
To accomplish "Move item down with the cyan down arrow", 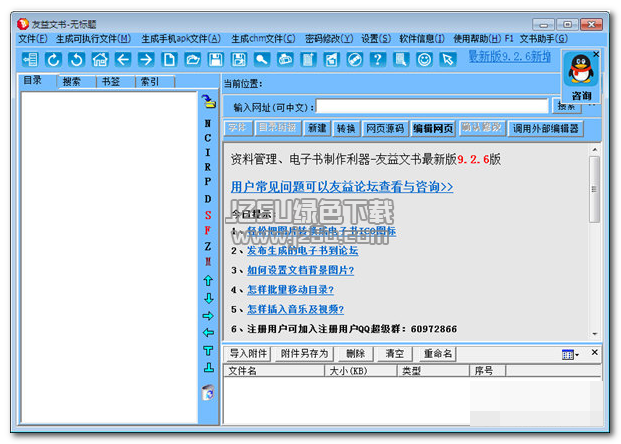I will click(x=209, y=298).
